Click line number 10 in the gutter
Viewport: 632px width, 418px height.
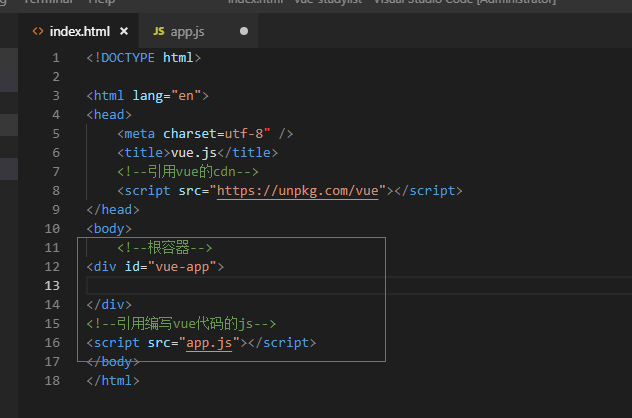[x=52, y=229]
